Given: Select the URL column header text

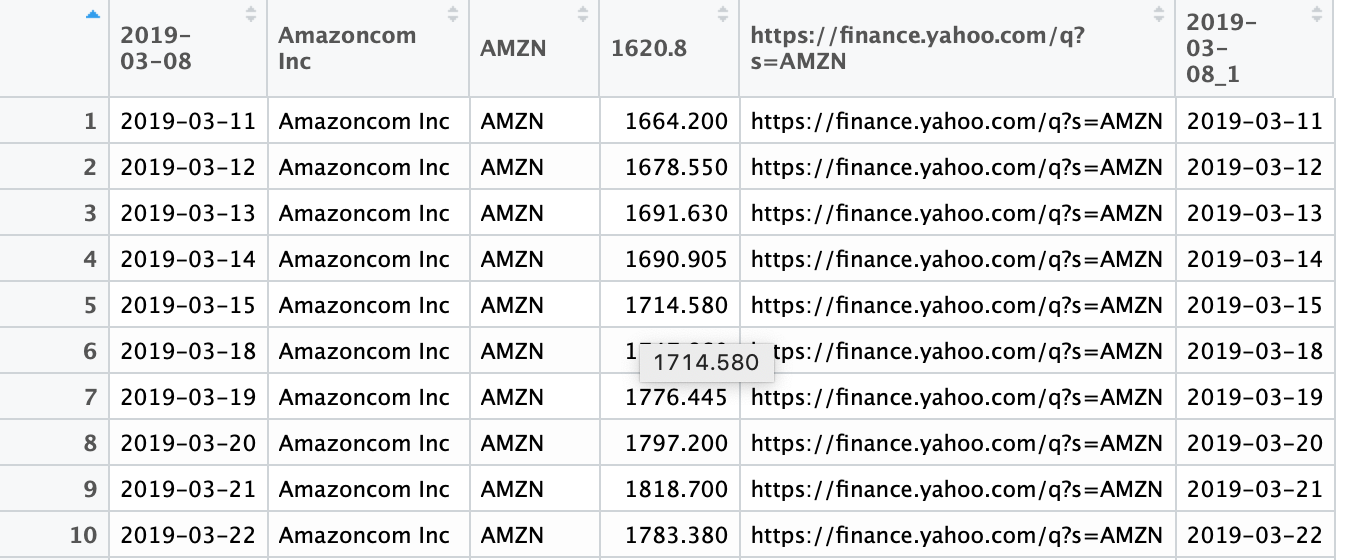Looking at the screenshot, I should click(x=918, y=48).
